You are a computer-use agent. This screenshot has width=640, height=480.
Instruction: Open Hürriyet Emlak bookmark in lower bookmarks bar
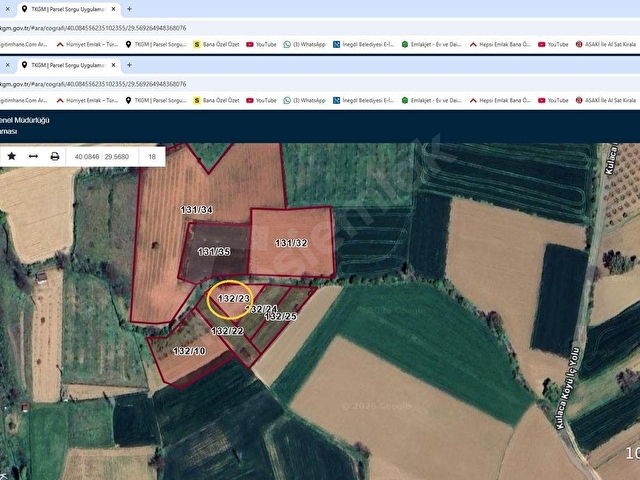click(x=87, y=100)
